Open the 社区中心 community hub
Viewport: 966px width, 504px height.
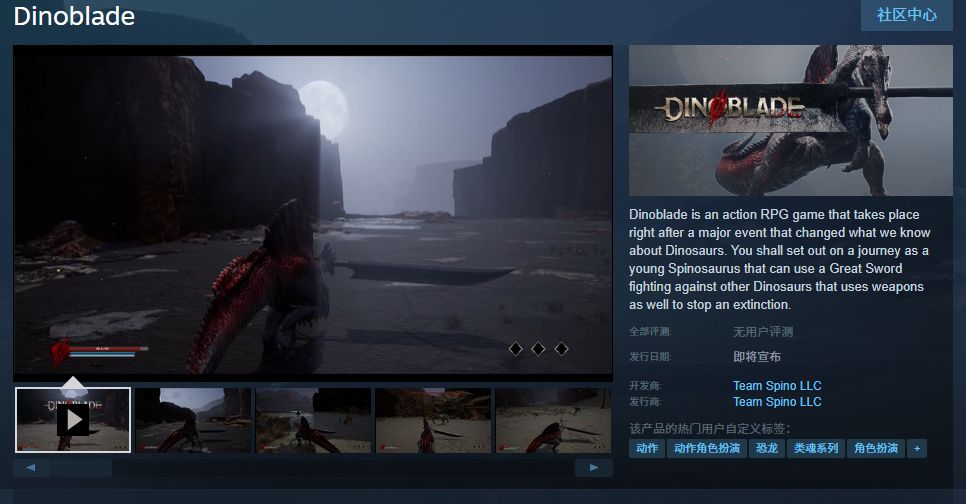pos(906,15)
